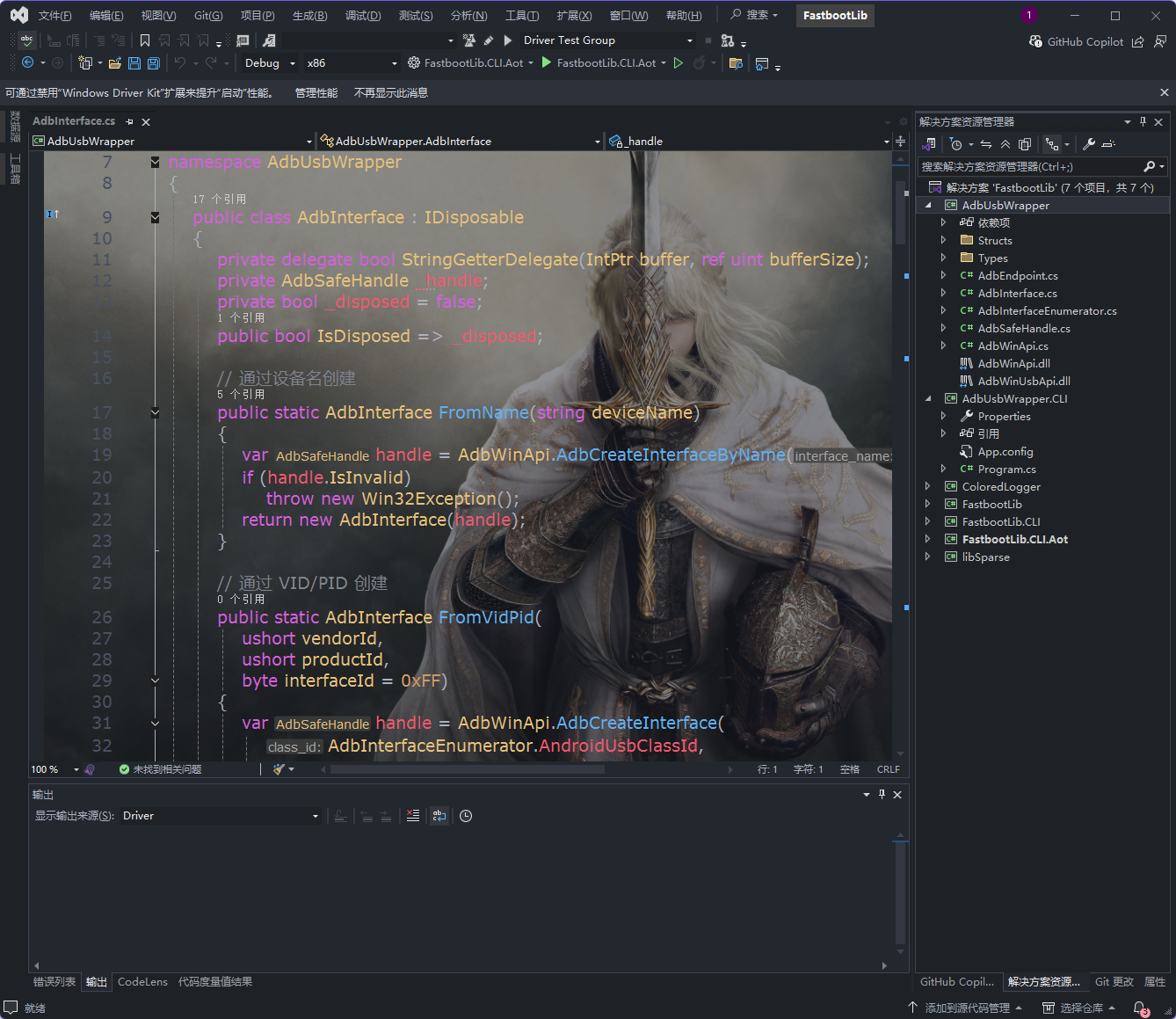Save all files using the Save All icon
Screen dimensions: 1176x1019
152,62
